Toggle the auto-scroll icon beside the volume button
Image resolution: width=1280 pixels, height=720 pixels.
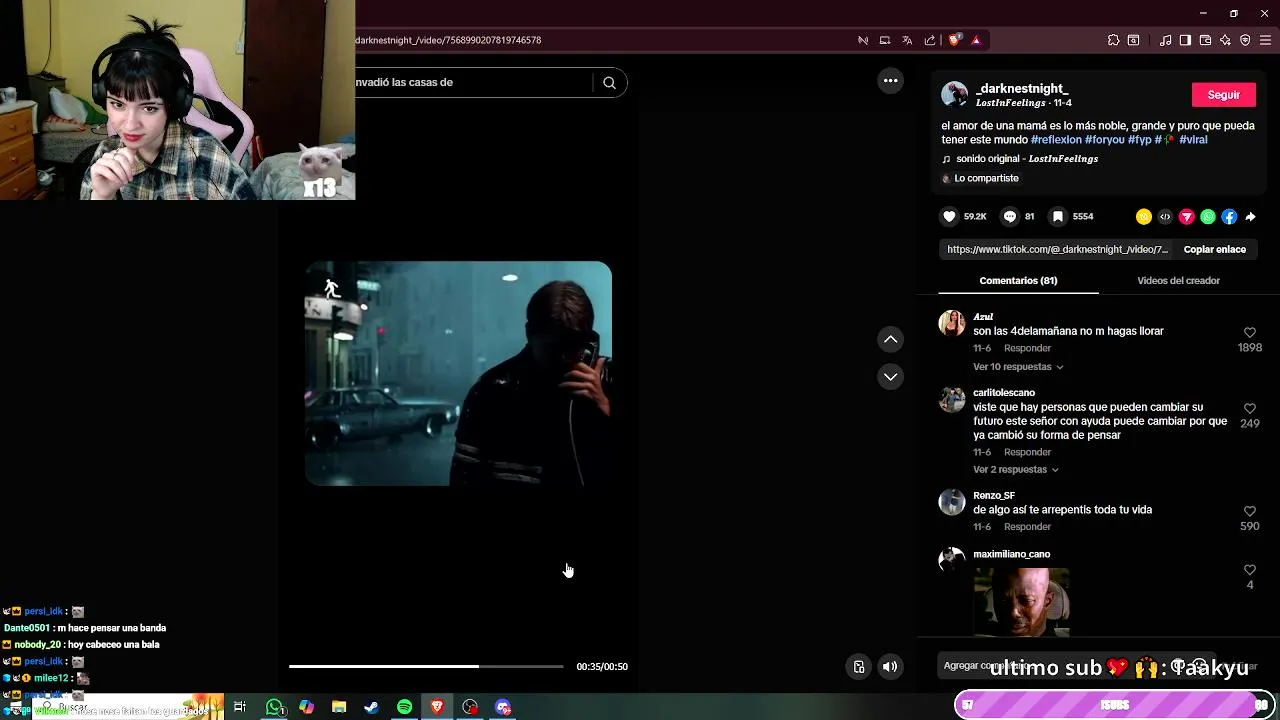[858, 667]
